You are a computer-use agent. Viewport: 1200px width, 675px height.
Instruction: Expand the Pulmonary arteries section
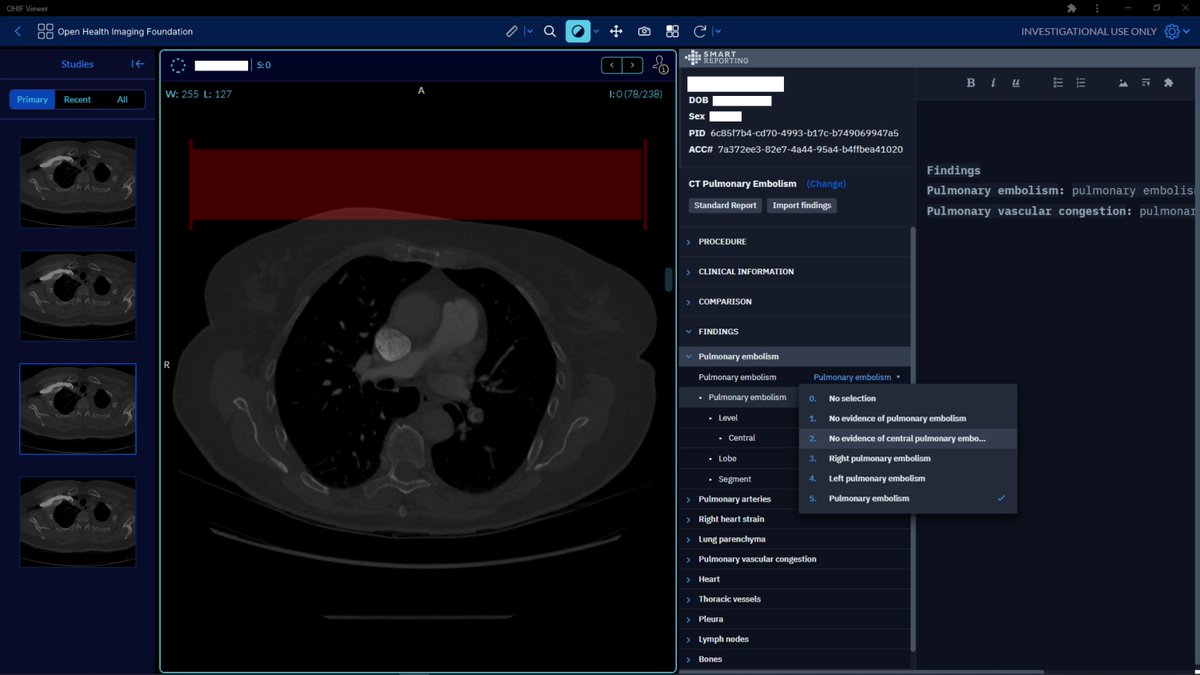click(x=796, y=499)
